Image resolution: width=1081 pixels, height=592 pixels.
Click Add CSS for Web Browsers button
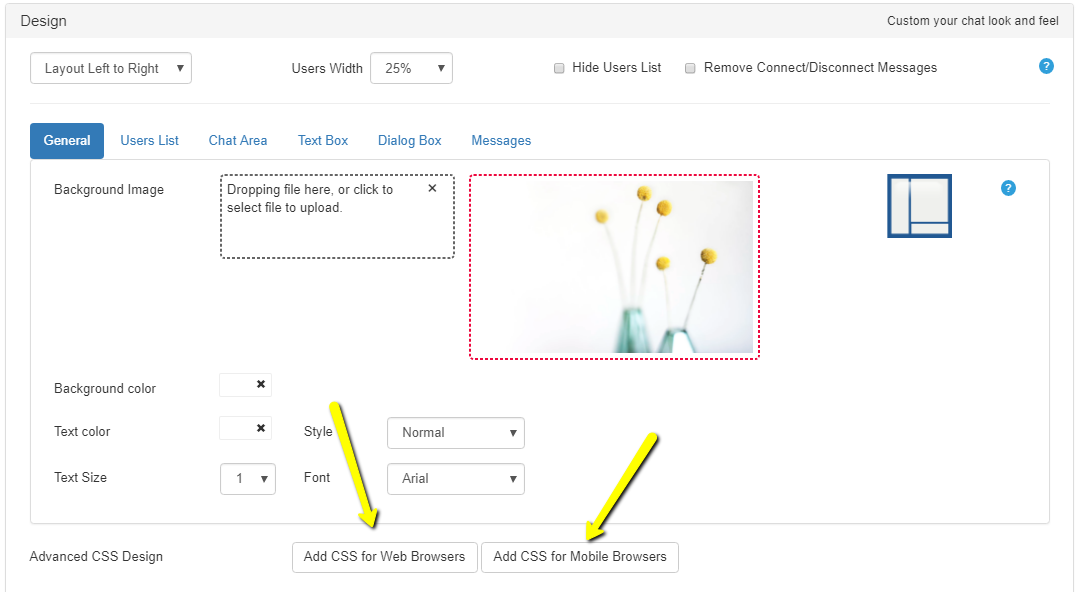click(384, 557)
